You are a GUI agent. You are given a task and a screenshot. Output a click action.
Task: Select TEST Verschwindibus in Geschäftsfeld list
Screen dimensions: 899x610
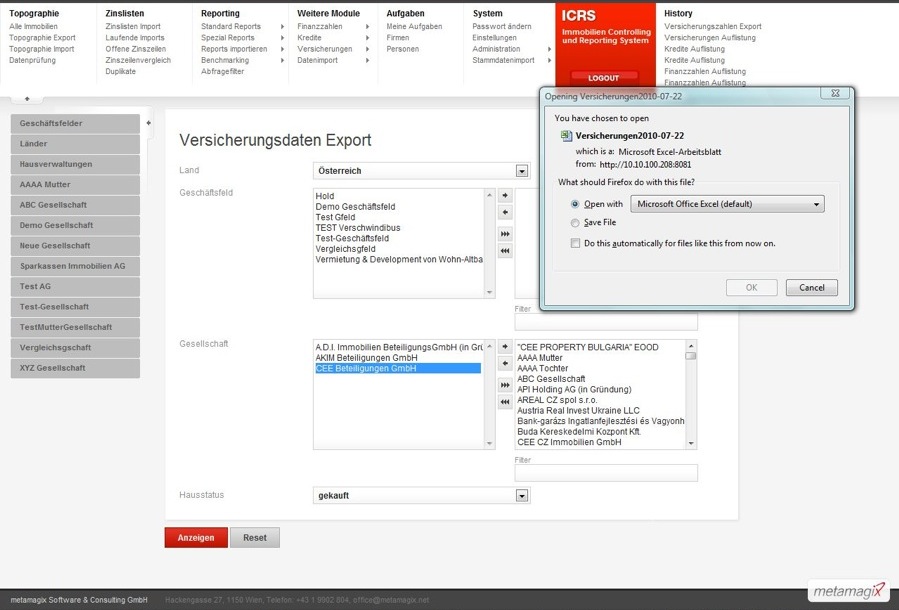[x=358, y=228]
